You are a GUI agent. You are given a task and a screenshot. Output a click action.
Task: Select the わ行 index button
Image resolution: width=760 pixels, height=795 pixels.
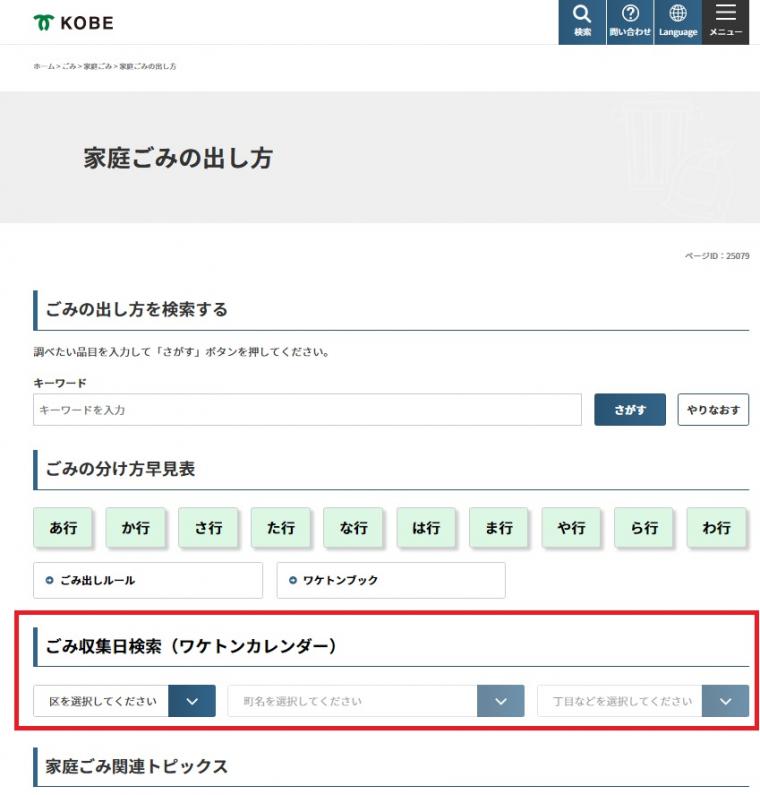coord(716,528)
